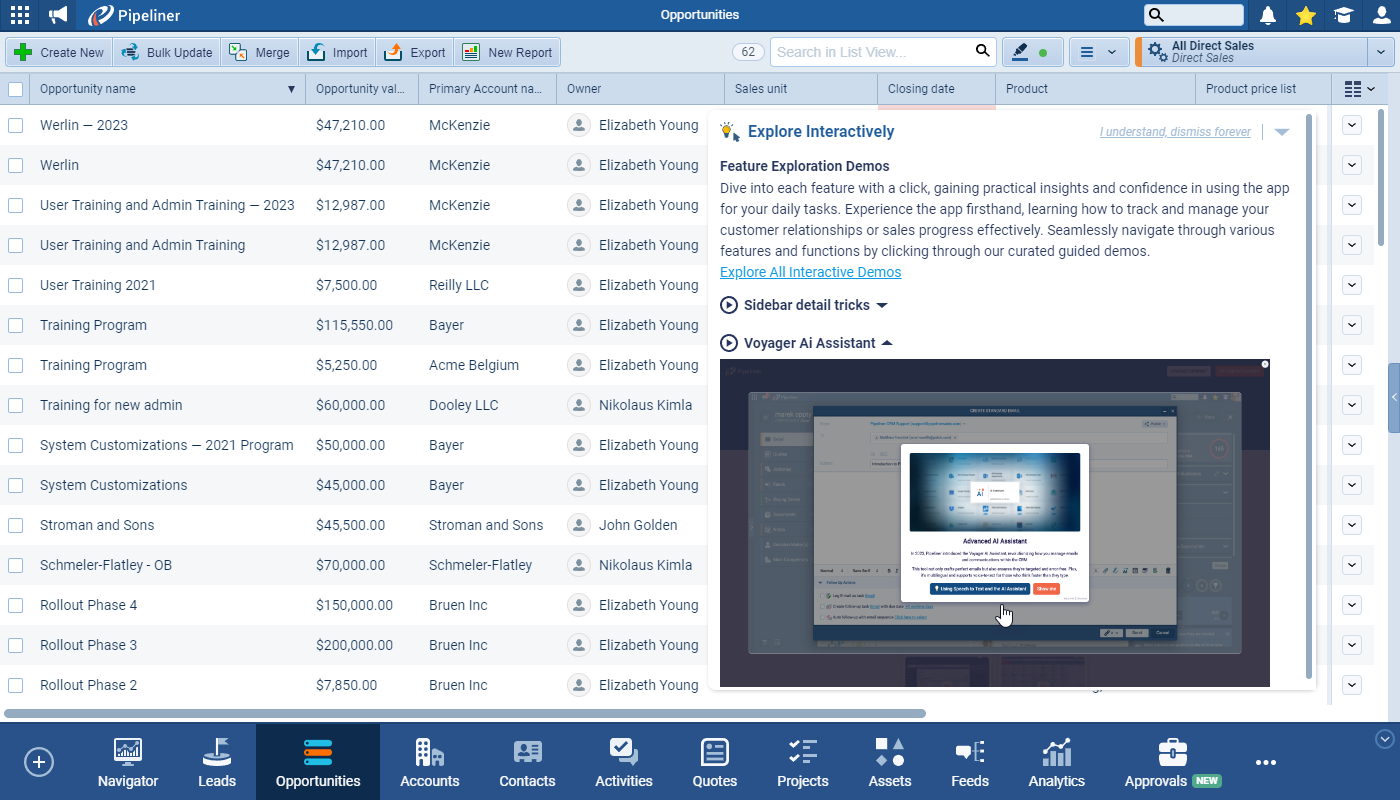The image size is (1400, 800).
Task: Click the Create New button
Action: [59, 53]
